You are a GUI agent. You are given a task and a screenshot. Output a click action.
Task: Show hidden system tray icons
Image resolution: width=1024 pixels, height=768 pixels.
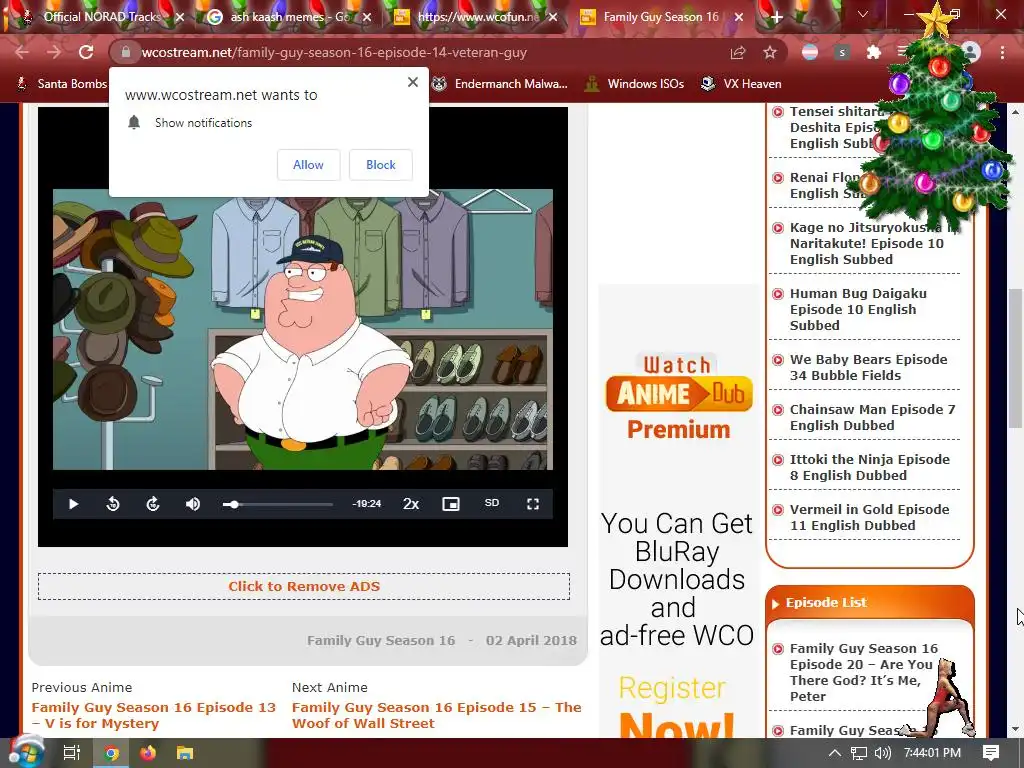coord(834,753)
